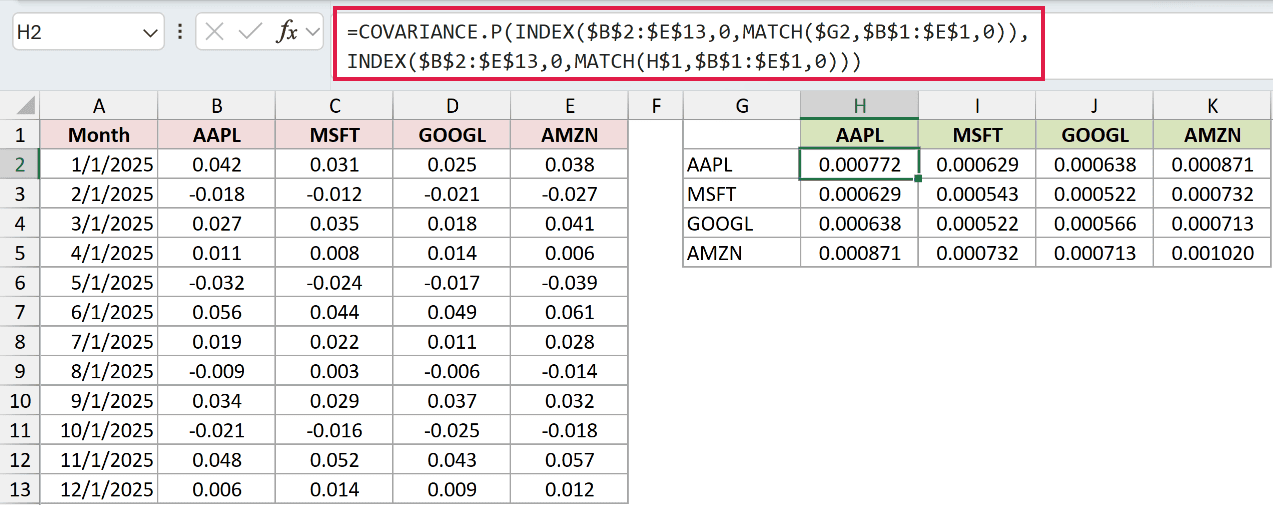Screen dimensions: 1273x505
Task: Select column I header
Action: 977,106
